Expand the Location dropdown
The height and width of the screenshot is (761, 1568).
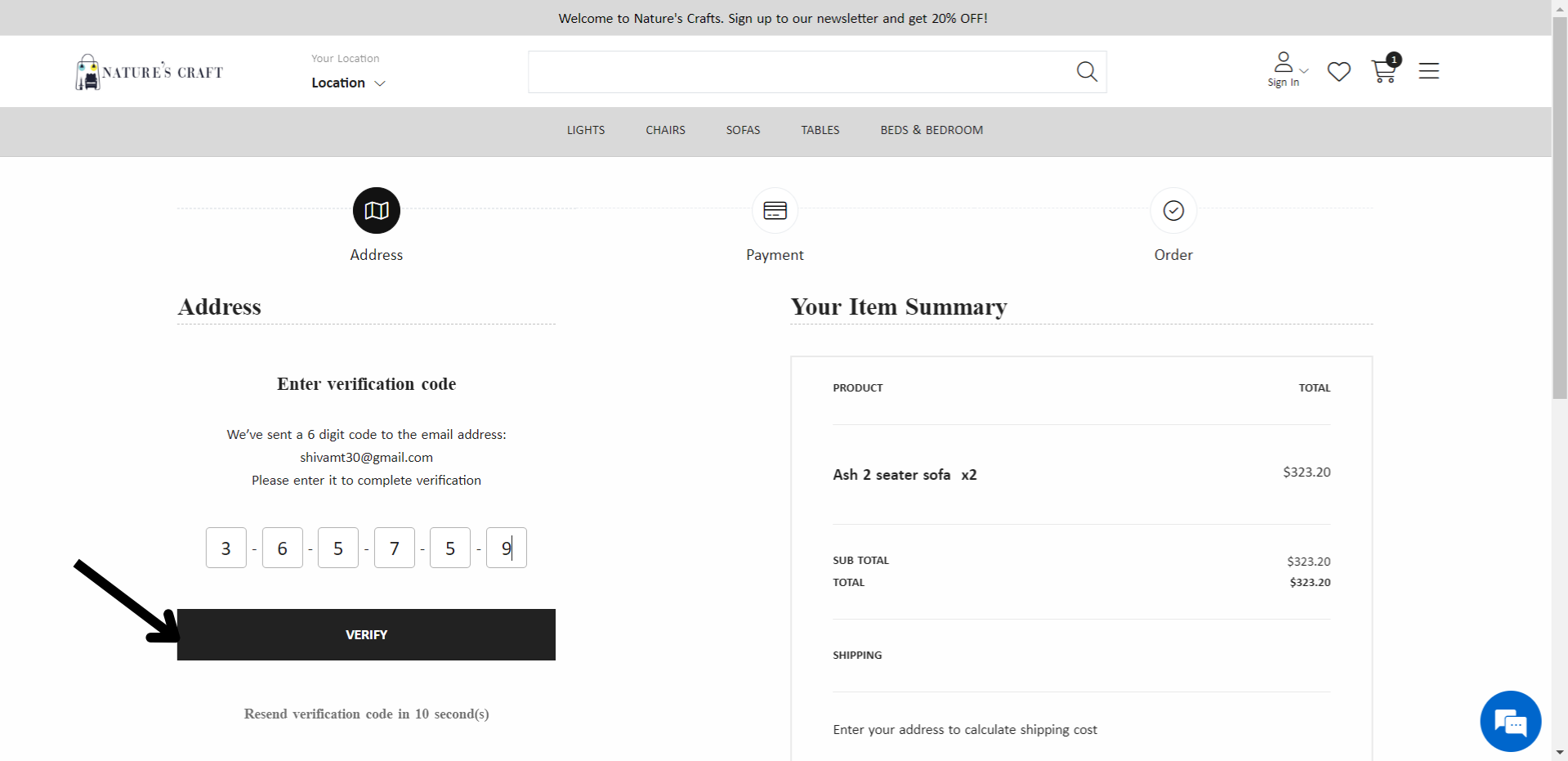[x=348, y=83]
